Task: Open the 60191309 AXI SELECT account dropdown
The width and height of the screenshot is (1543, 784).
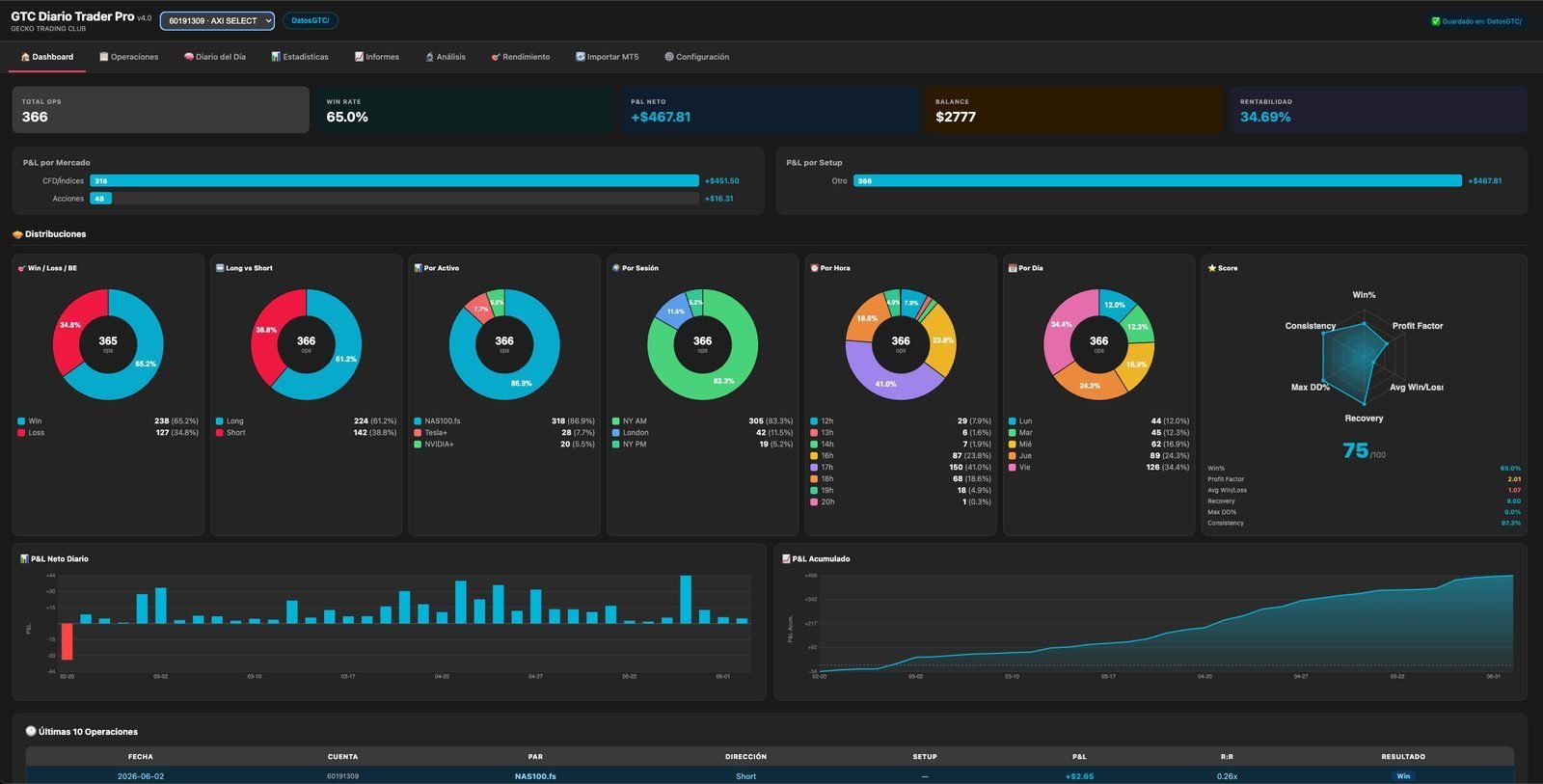Action: [217, 20]
